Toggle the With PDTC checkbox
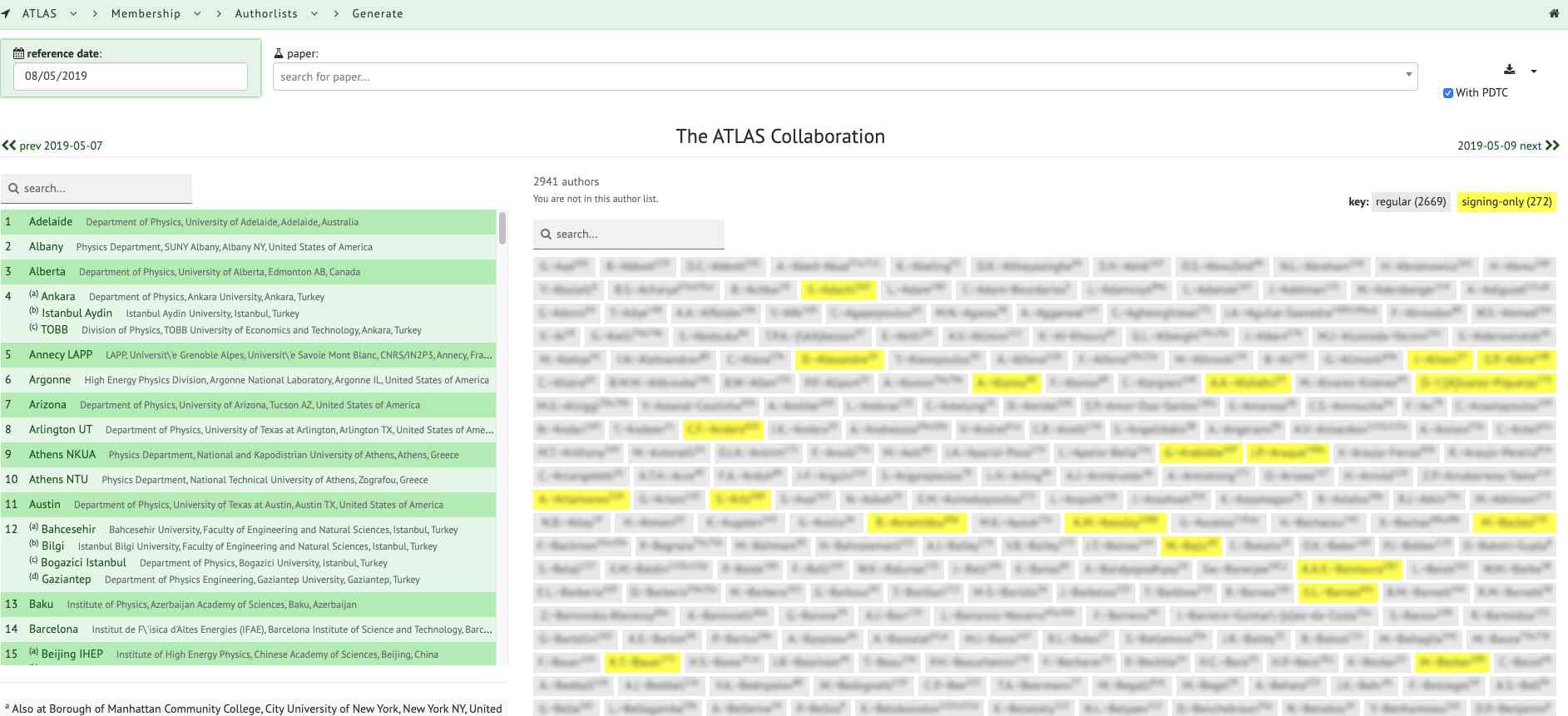The height and width of the screenshot is (716, 1568). 1448,93
